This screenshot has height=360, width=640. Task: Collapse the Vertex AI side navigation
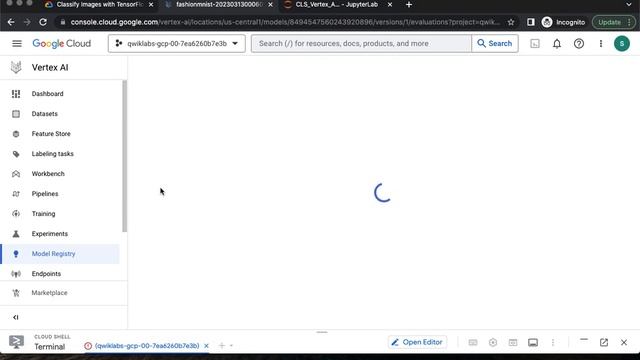[16, 317]
